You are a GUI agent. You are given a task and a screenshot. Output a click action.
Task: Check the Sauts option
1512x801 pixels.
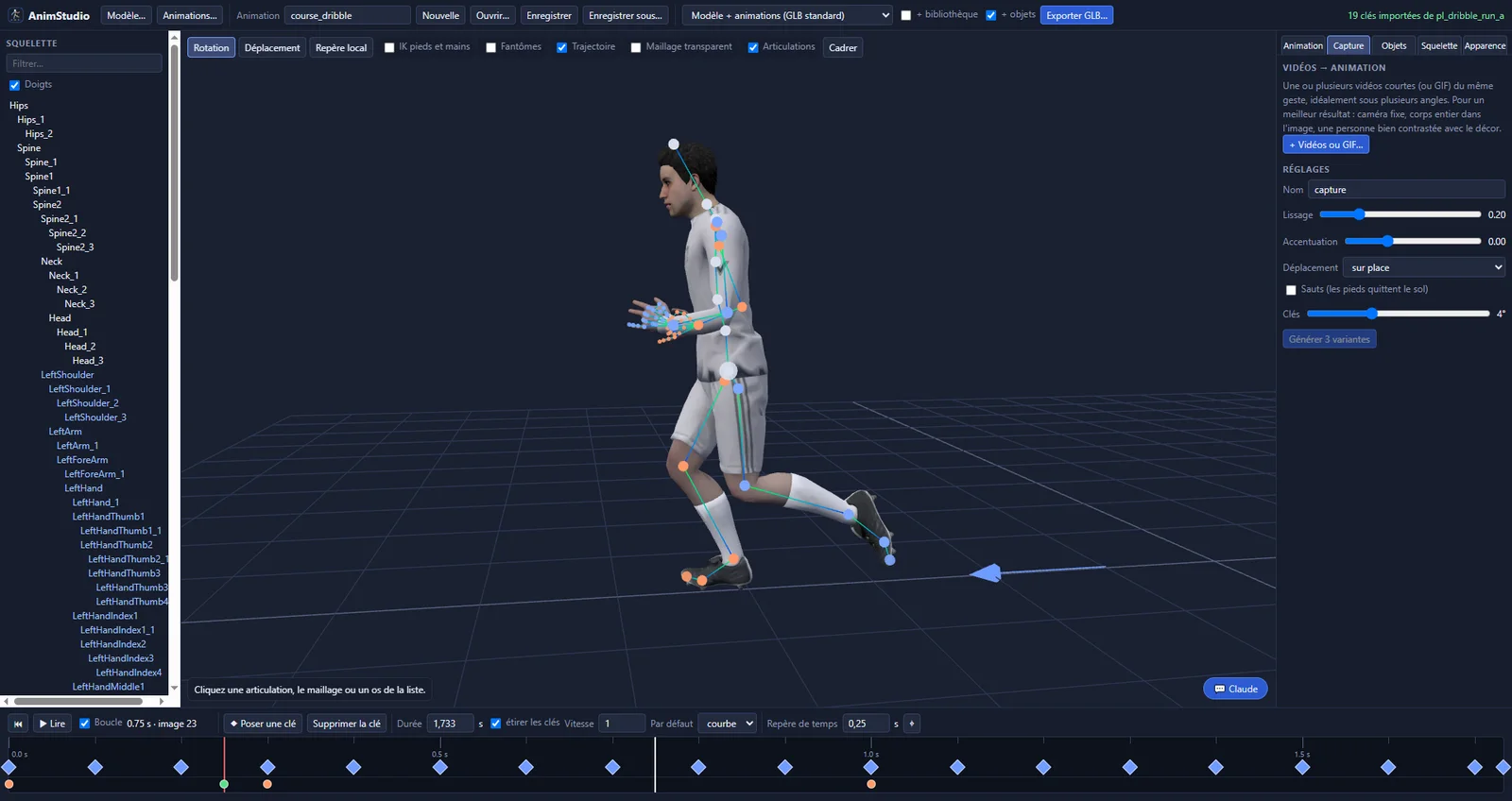coord(1291,290)
